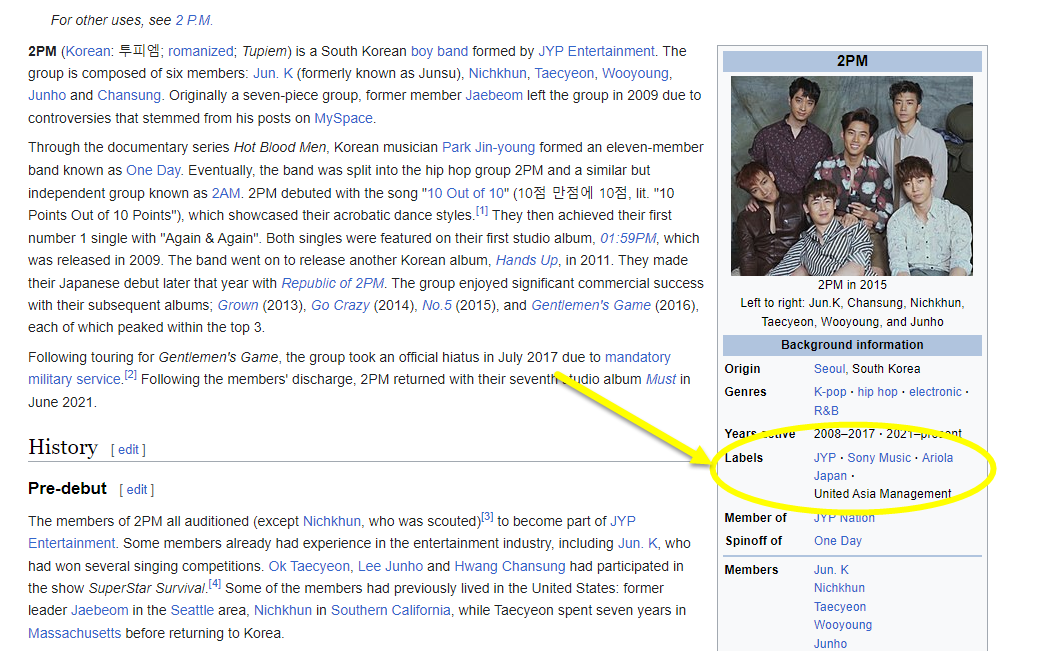Open the Sony Music label link

tap(879, 458)
